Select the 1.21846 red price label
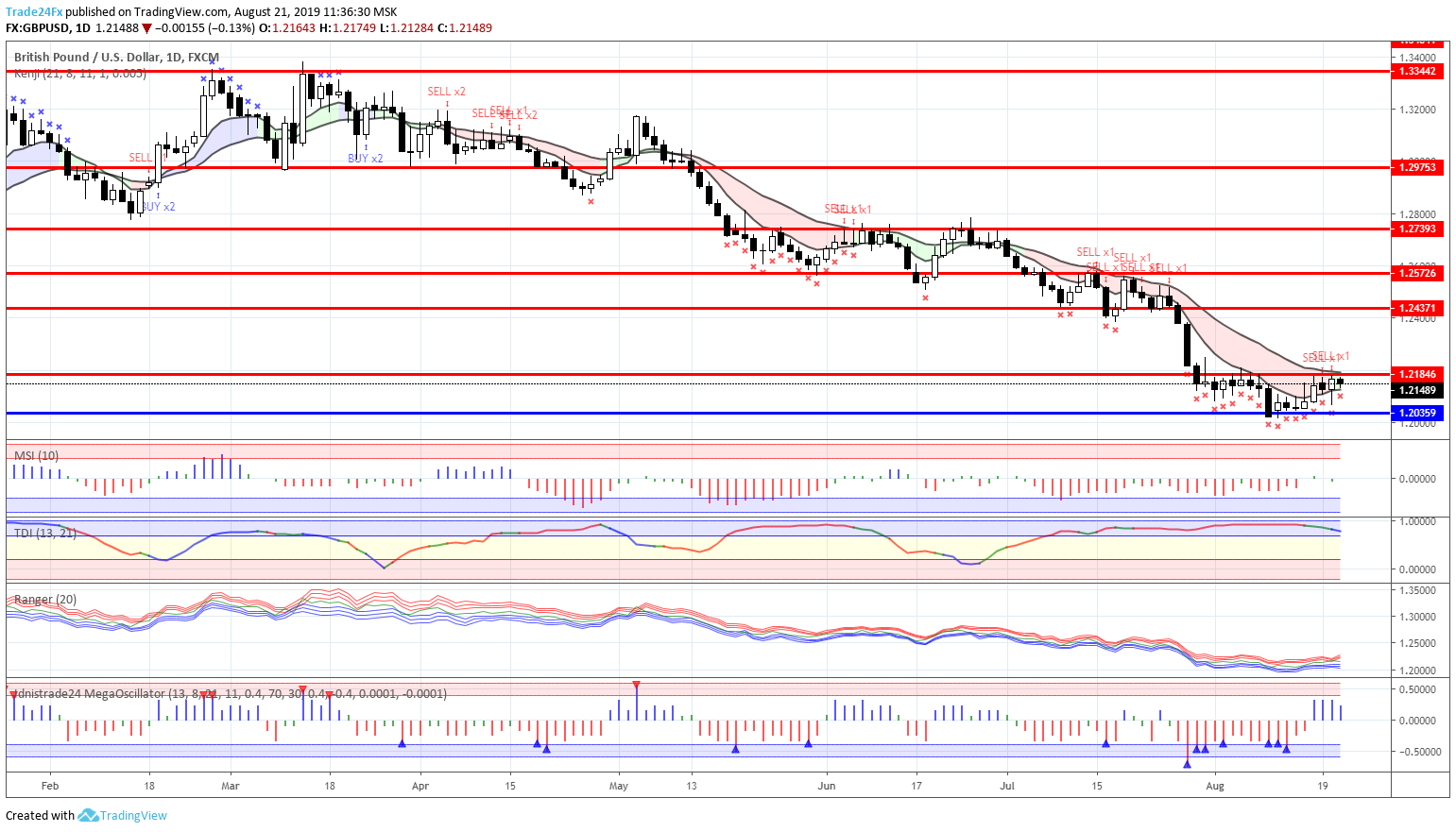1456x832 pixels. (x=1418, y=374)
